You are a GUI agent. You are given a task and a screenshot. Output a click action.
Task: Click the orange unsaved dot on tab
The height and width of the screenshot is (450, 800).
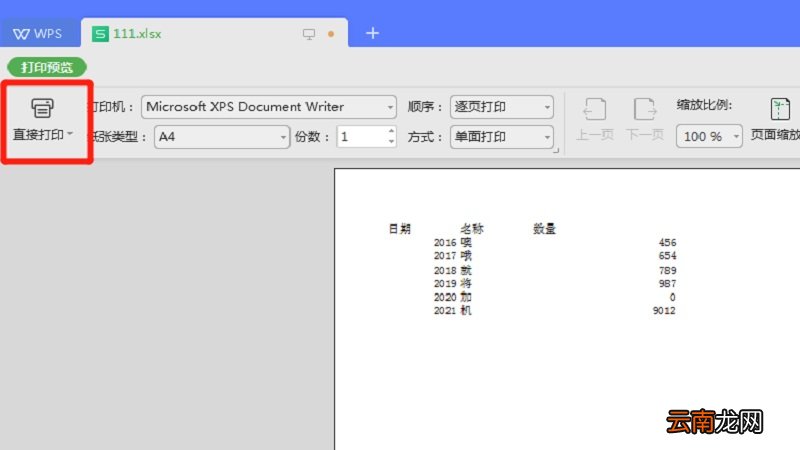(x=331, y=34)
